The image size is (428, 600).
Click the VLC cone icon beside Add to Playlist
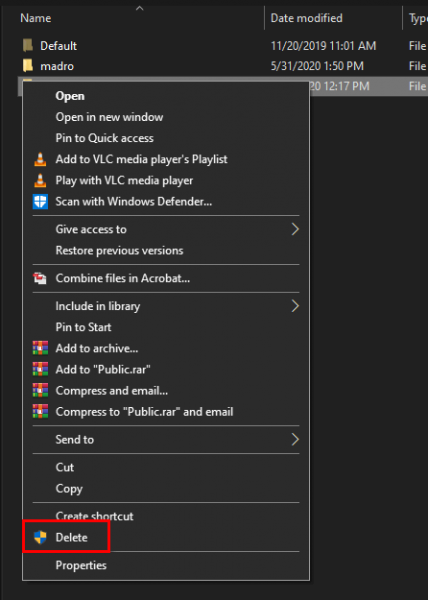(x=40, y=159)
